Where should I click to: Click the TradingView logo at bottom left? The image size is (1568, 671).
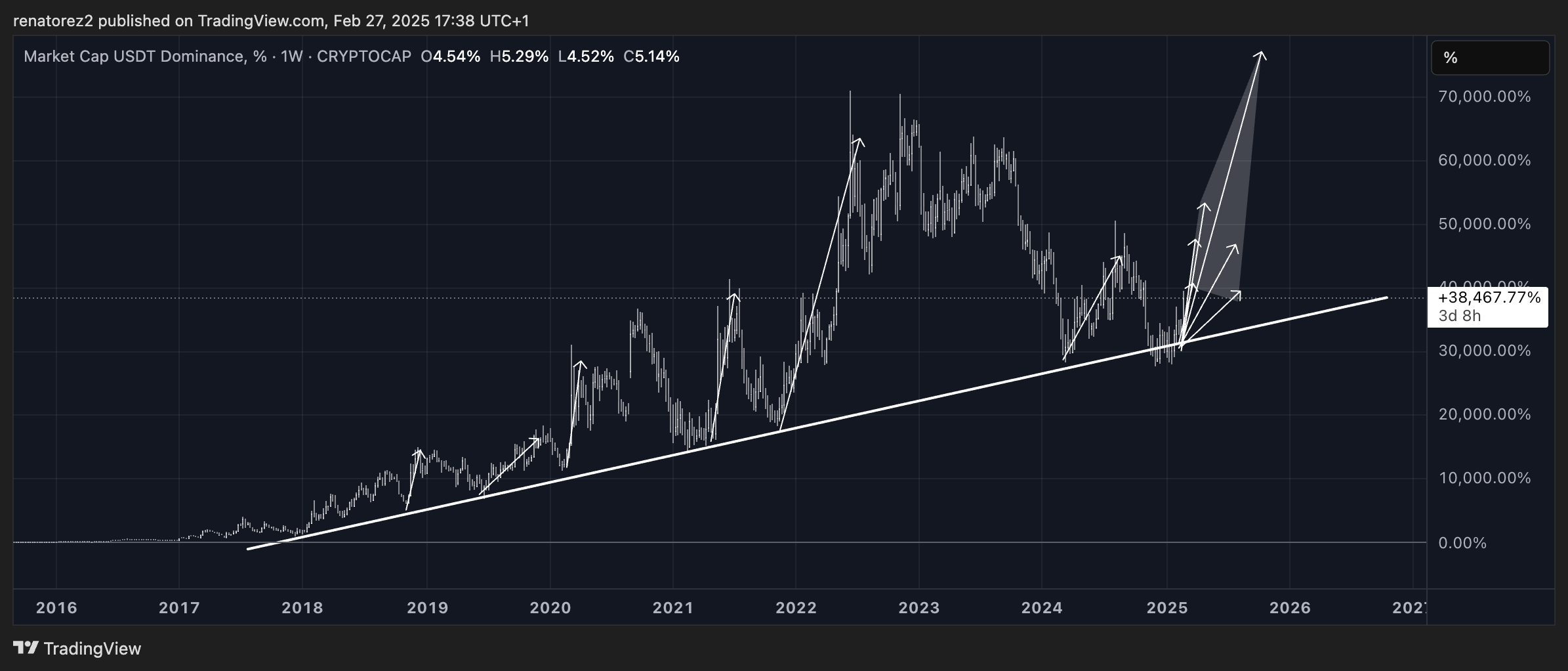[x=77, y=649]
